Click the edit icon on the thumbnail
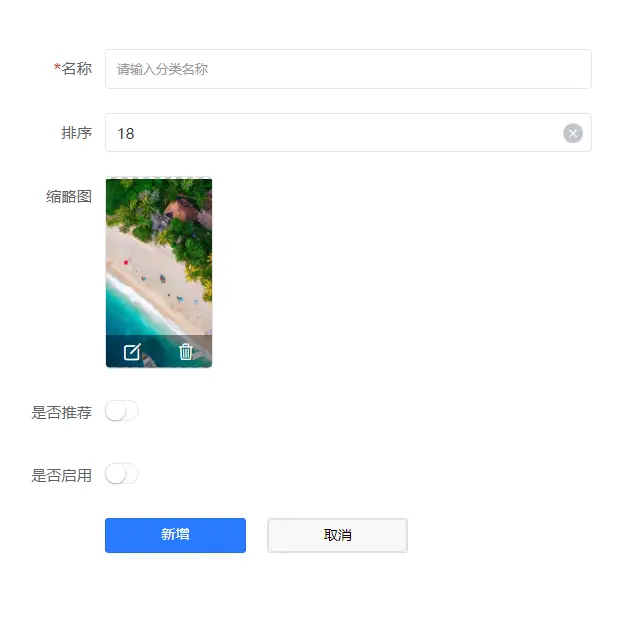Screen dimensions: 644x632 click(132, 352)
